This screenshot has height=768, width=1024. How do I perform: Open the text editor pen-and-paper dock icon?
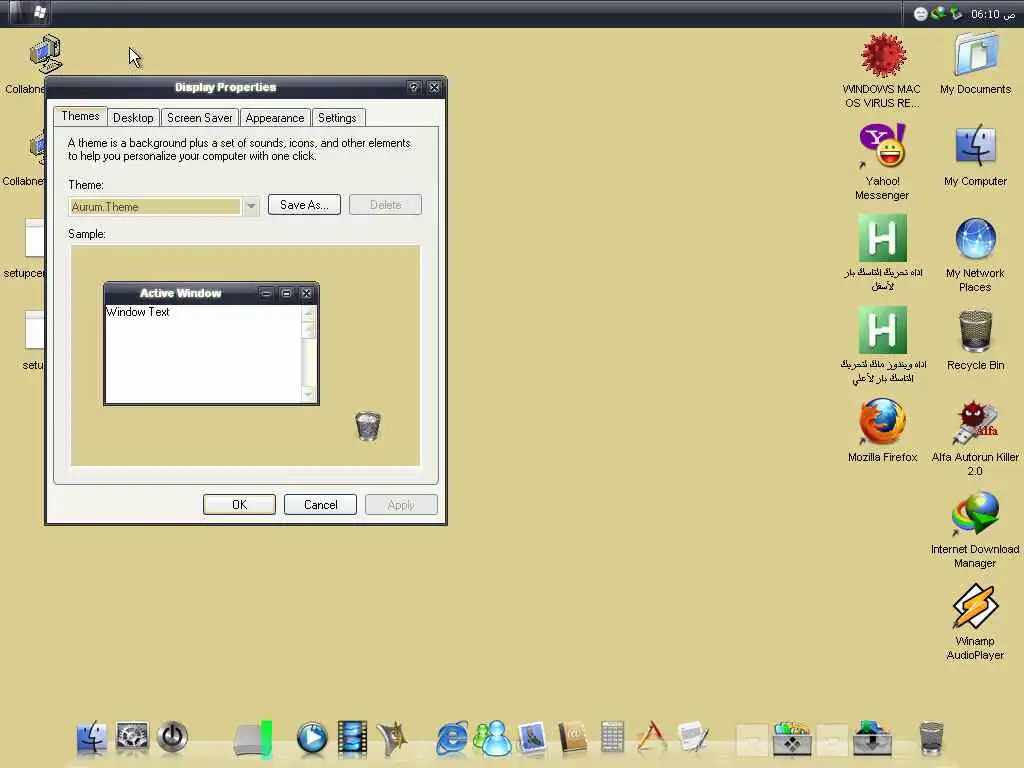693,738
